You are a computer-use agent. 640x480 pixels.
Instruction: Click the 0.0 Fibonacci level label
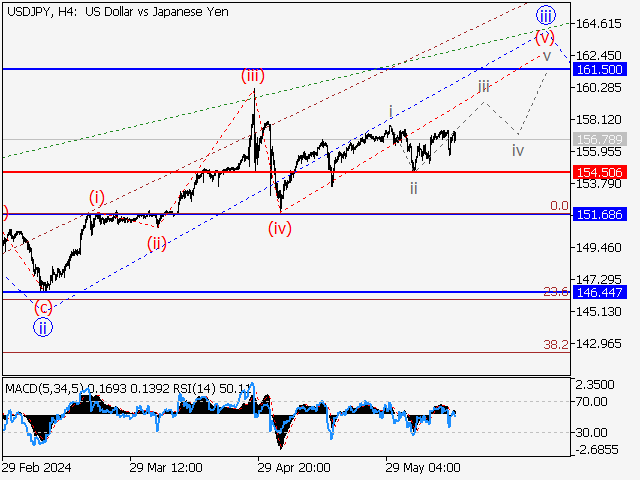coord(559,206)
